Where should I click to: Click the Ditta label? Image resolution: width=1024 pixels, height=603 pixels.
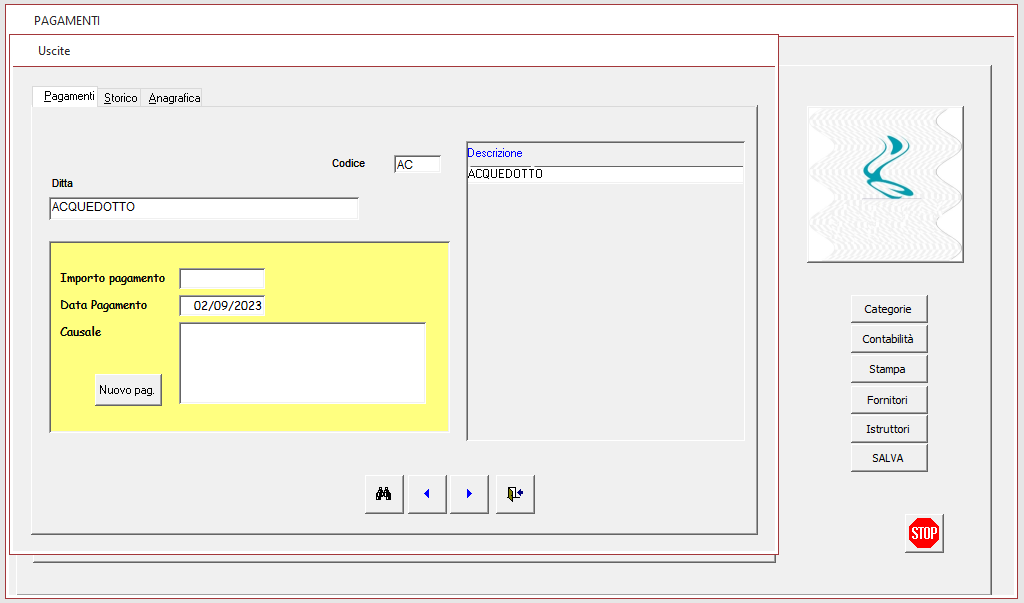[62, 184]
